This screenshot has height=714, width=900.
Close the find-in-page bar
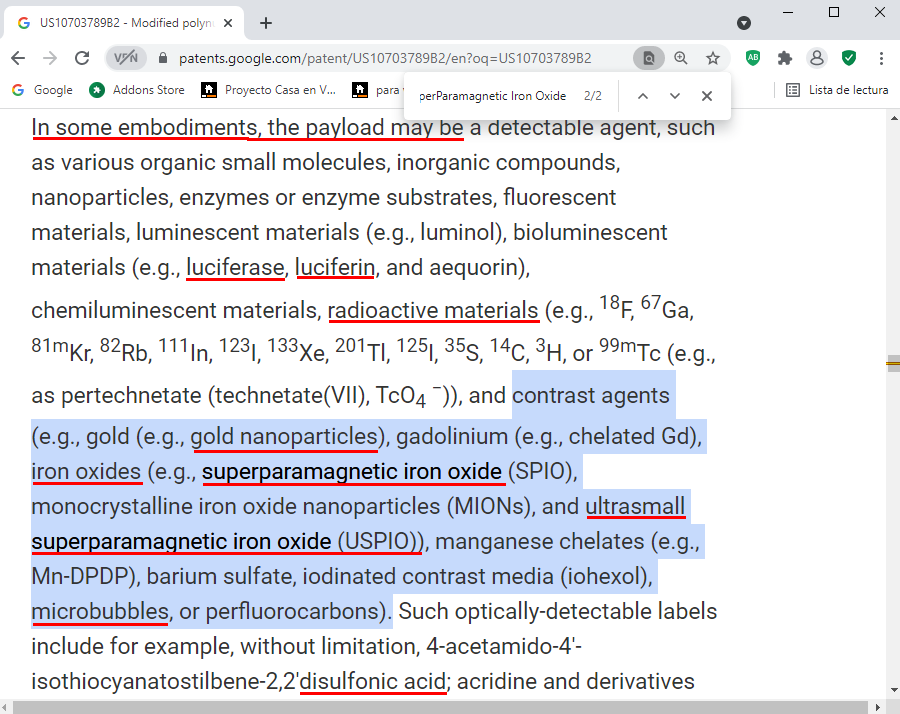click(x=707, y=96)
